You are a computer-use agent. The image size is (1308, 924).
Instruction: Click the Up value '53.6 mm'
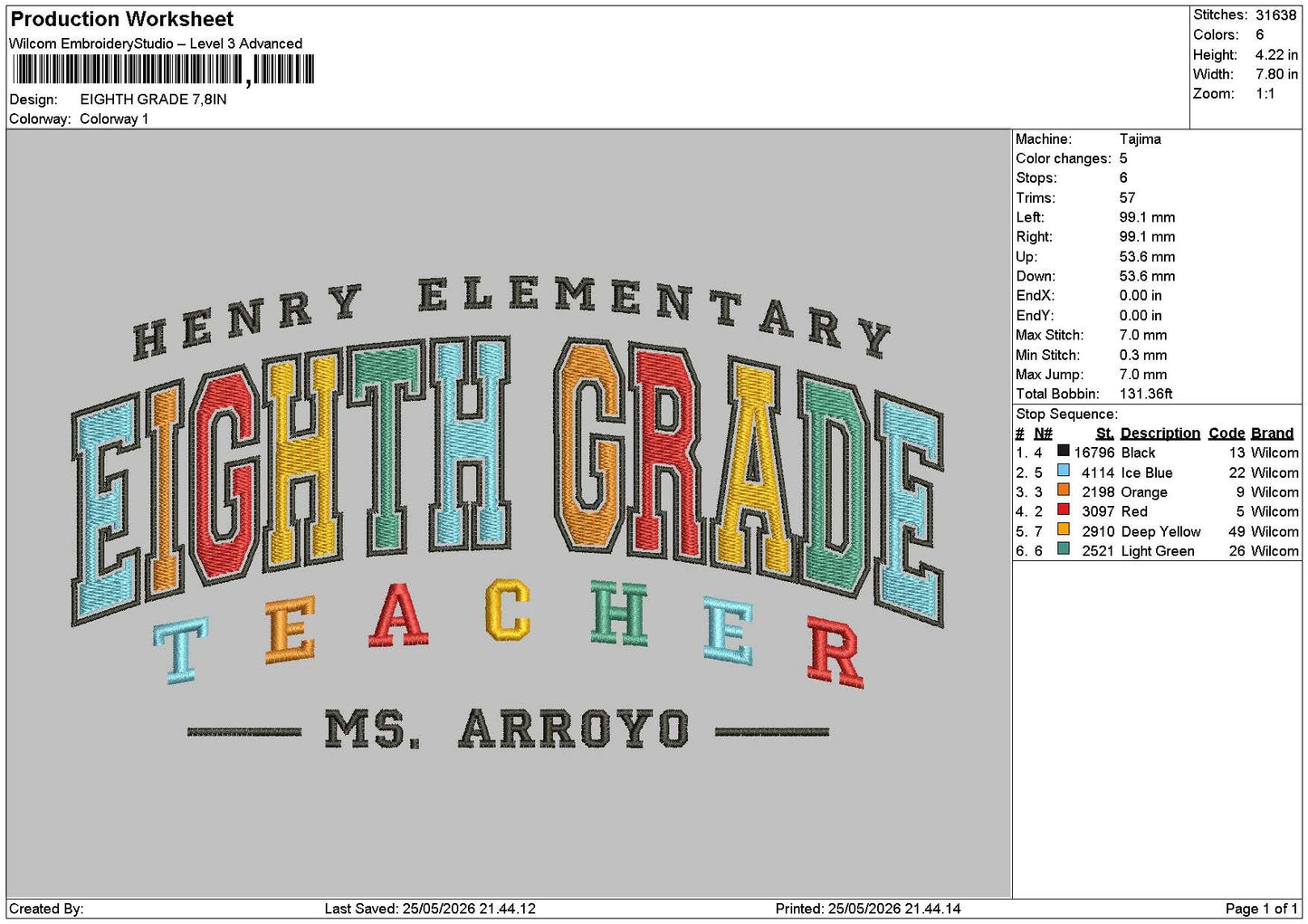pos(1147,257)
